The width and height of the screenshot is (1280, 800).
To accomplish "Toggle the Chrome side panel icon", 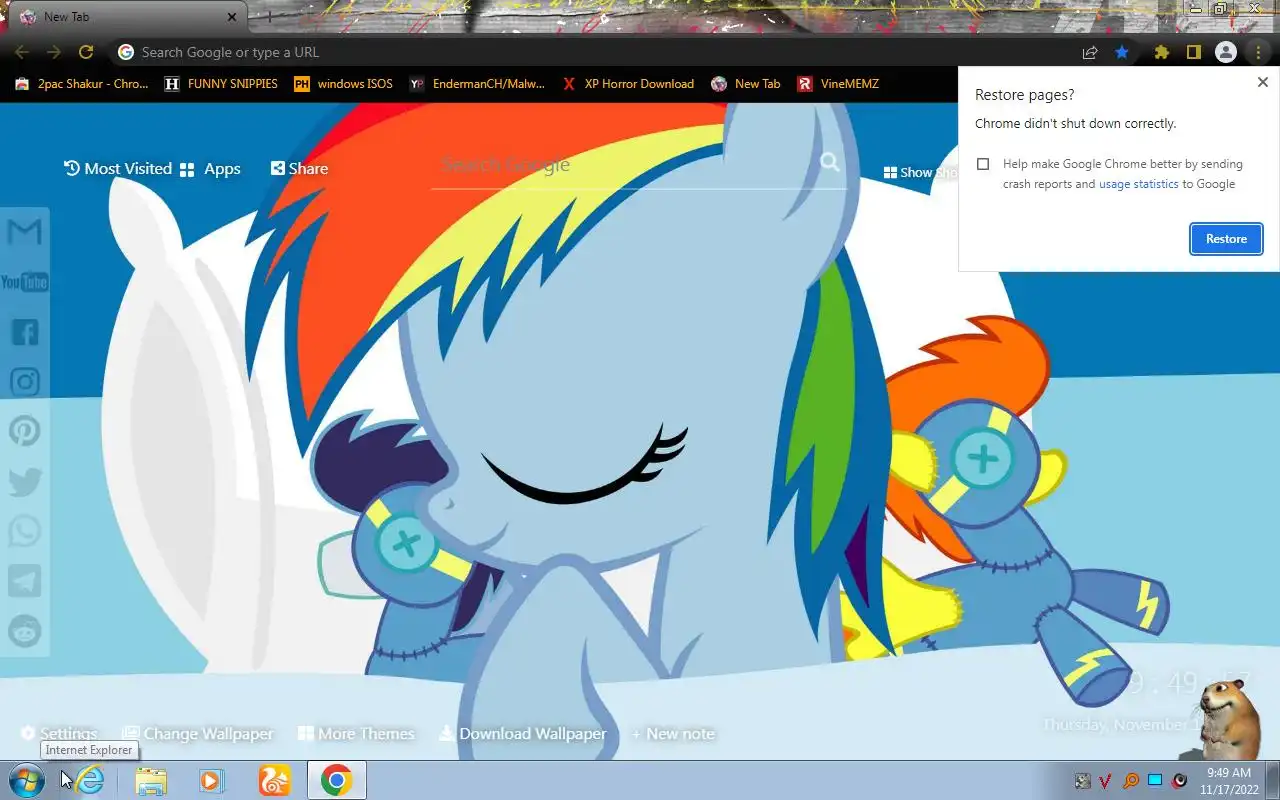I will tap(1193, 52).
